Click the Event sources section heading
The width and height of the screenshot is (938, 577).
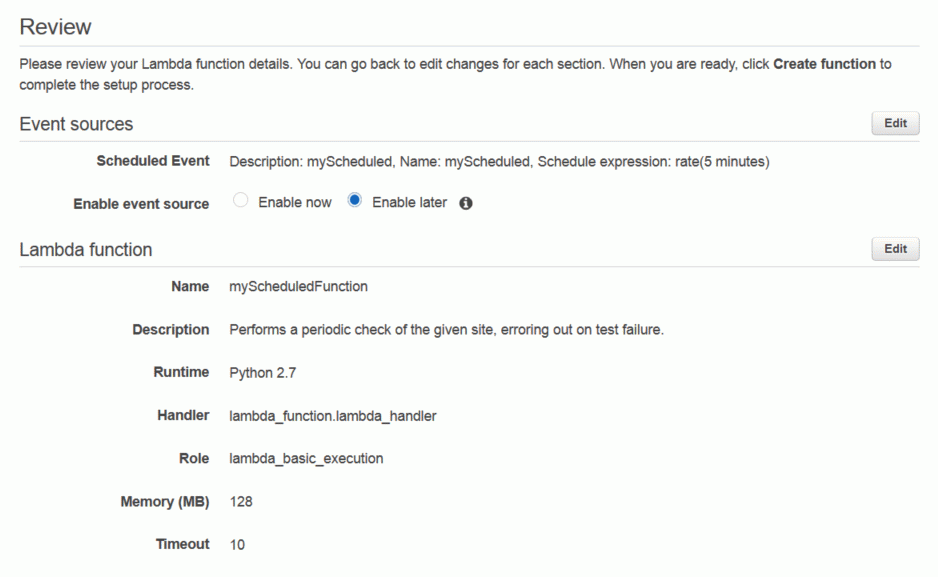point(76,124)
